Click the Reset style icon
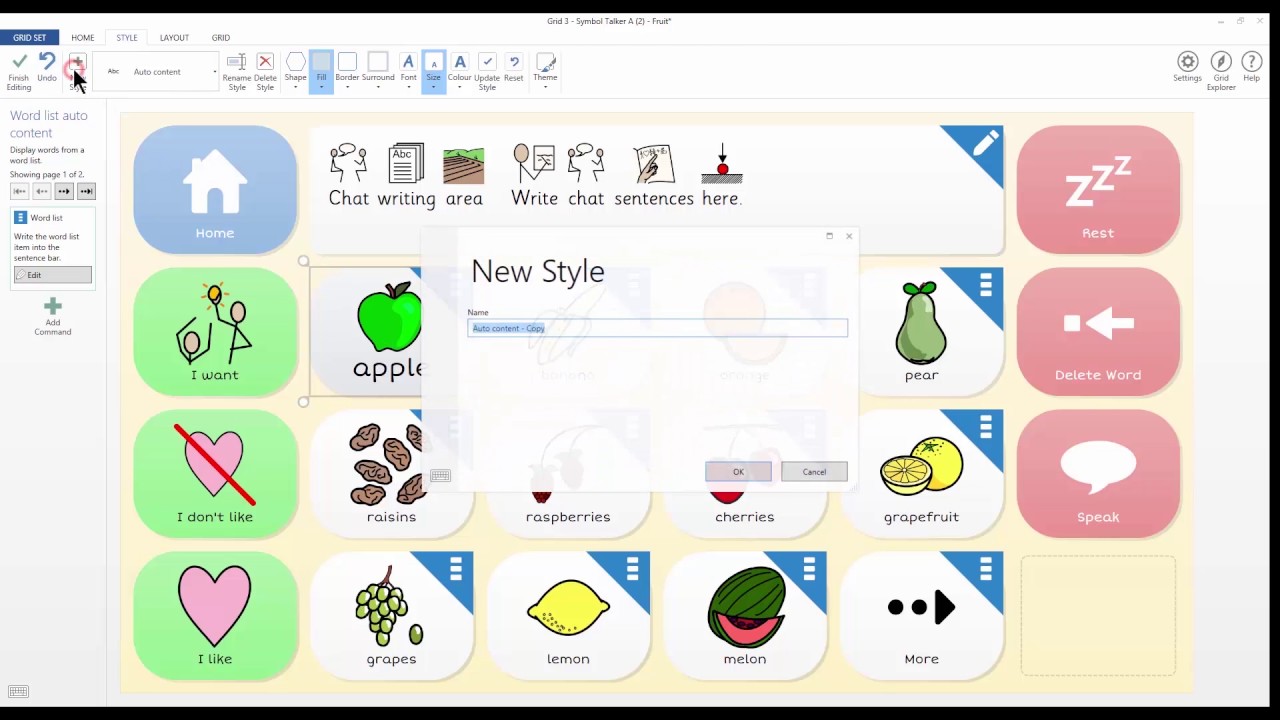The image size is (1280, 720). tap(514, 62)
